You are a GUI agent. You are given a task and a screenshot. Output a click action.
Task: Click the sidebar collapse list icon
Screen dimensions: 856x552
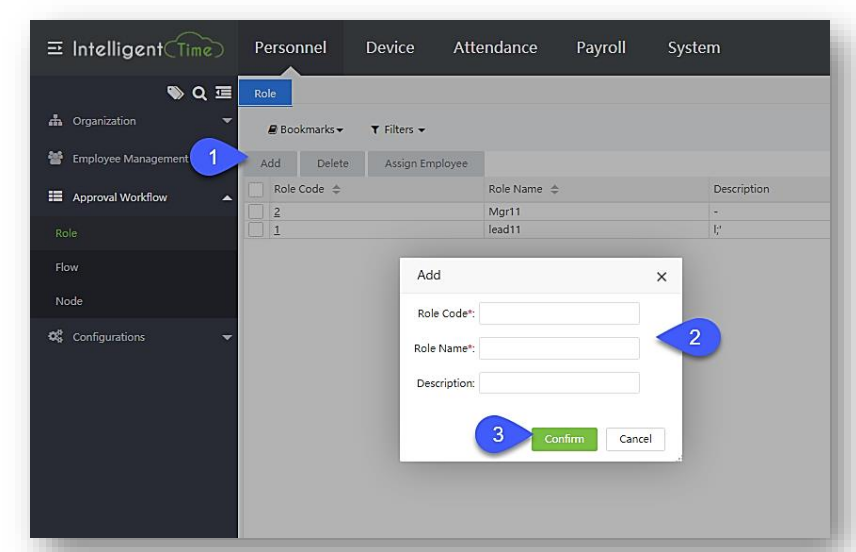coord(224,93)
